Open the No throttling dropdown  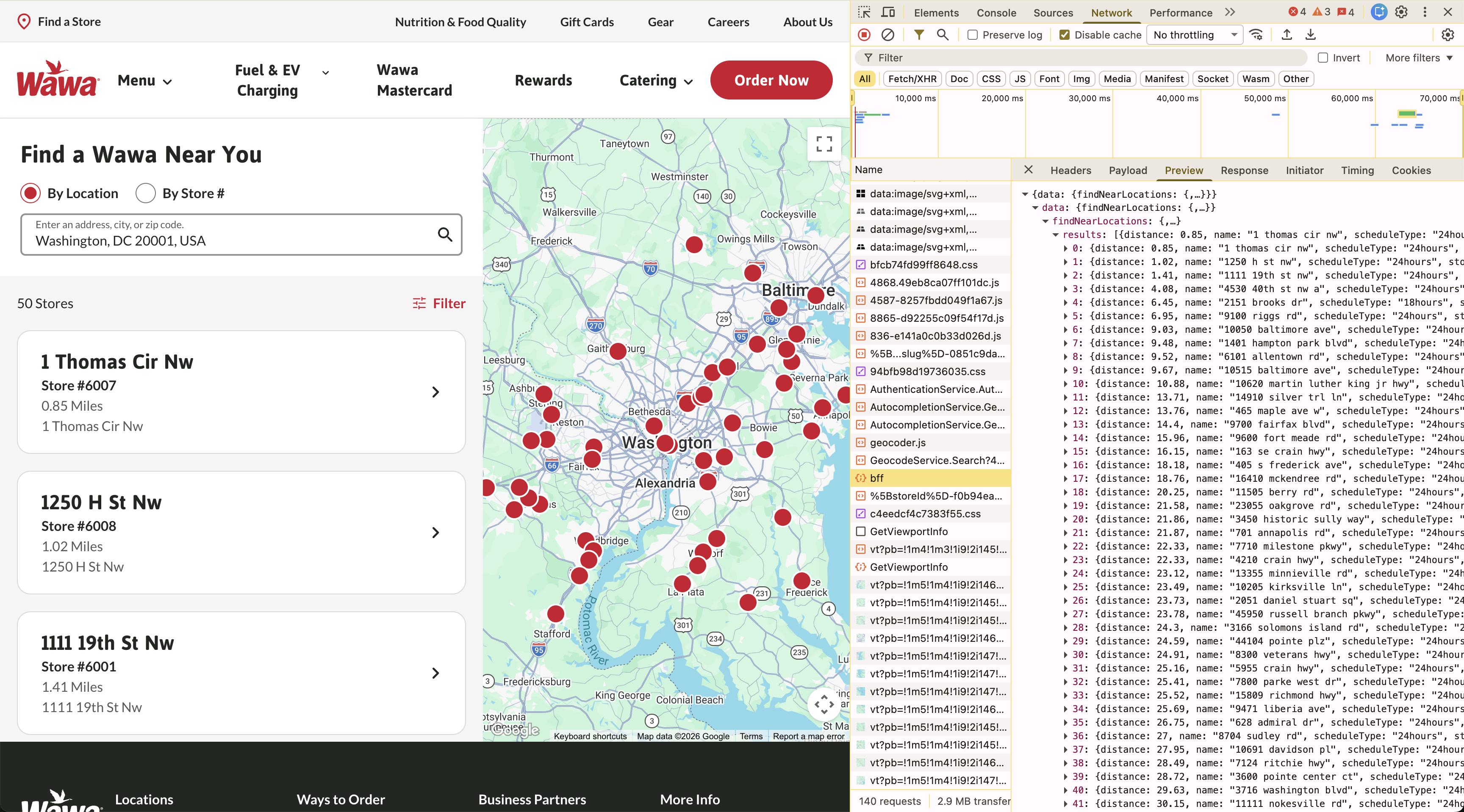click(x=1195, y=35)
